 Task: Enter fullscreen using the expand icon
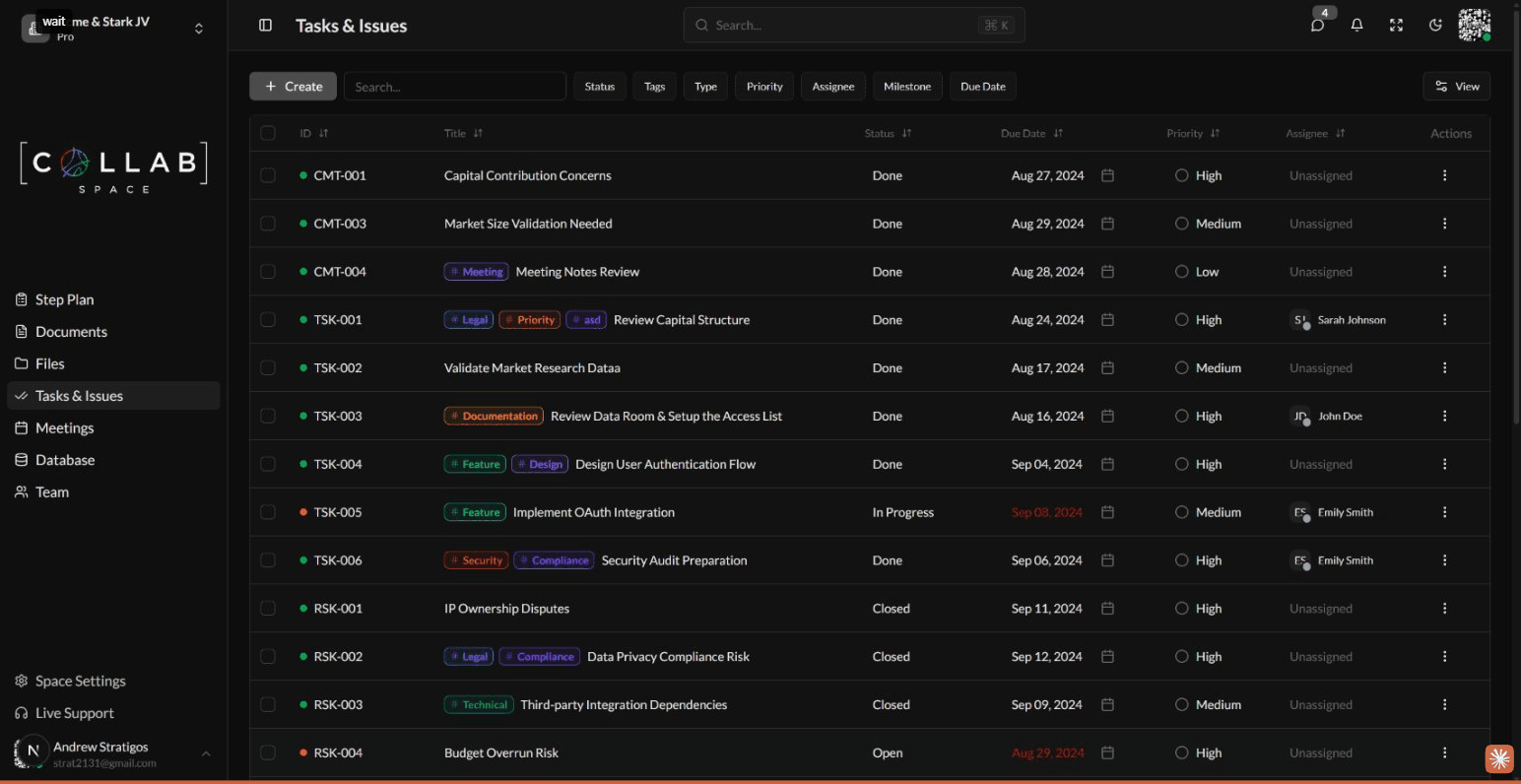click(1396, 25)
